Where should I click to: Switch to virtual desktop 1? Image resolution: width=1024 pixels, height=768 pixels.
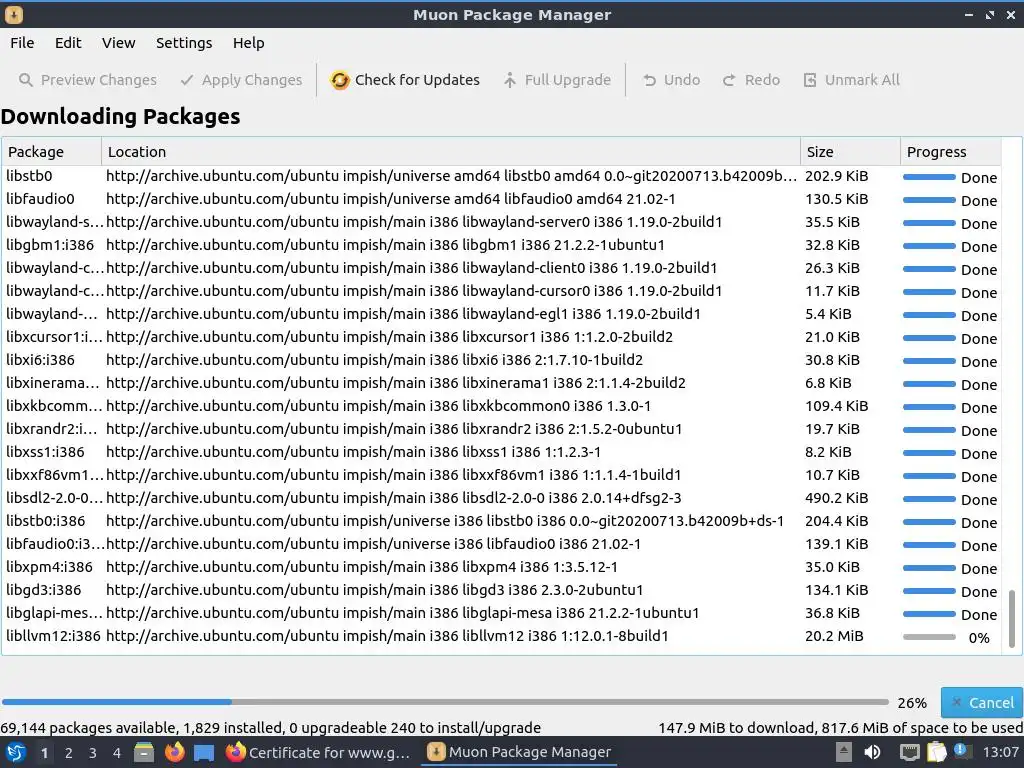coord(44,753)
